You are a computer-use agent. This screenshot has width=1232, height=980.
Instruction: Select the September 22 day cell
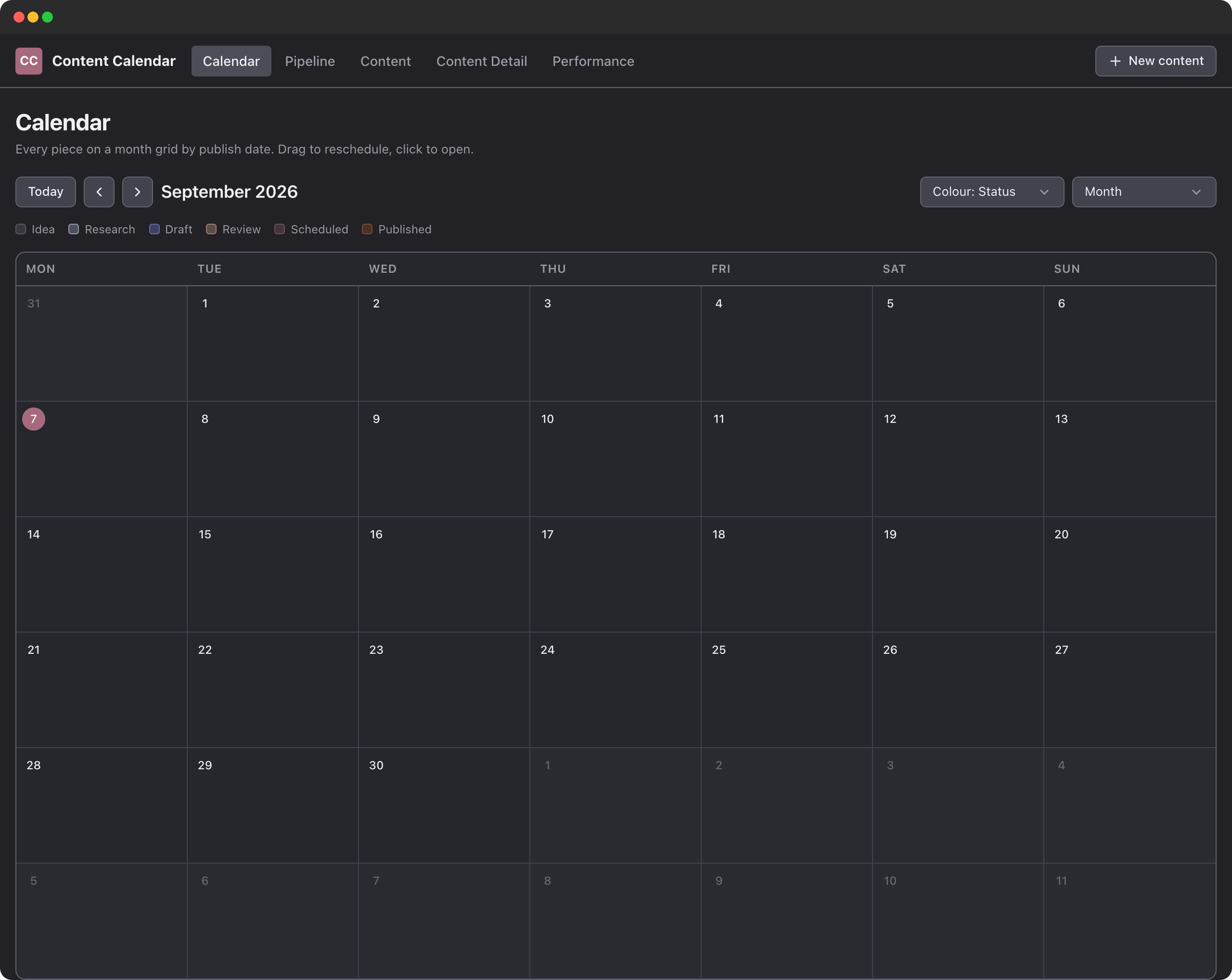272,690
